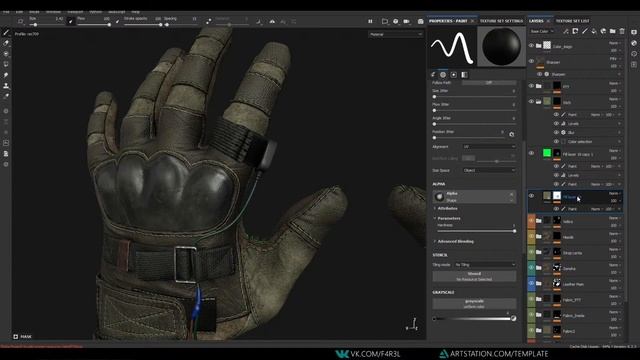The image size is (640, 360).
Task: Hide the Color_maps folder layer
Action: 531,46
